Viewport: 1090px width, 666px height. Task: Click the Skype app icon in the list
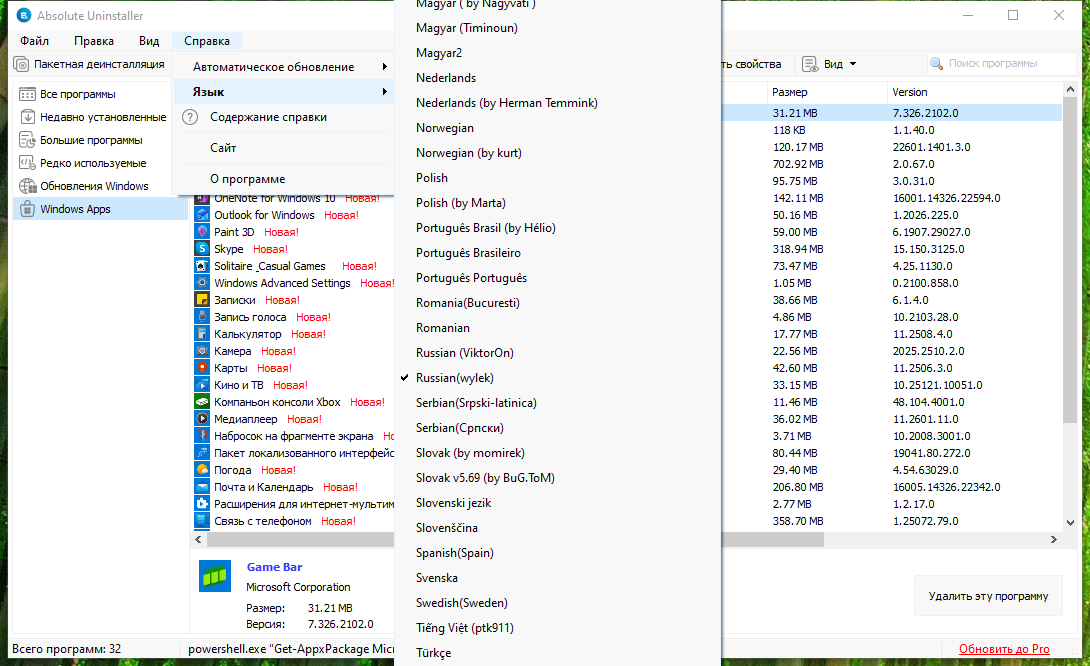(x=202, y=249)
